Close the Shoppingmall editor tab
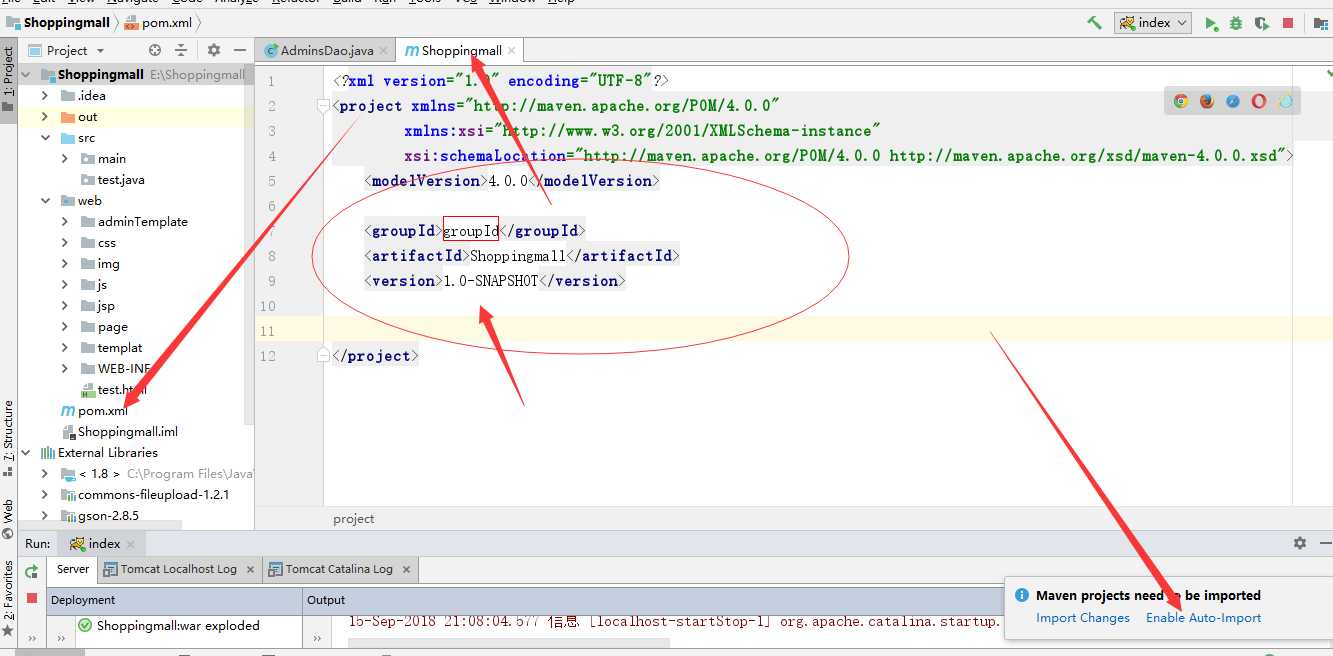1333x656 pixels. click(x=512, y=50)
